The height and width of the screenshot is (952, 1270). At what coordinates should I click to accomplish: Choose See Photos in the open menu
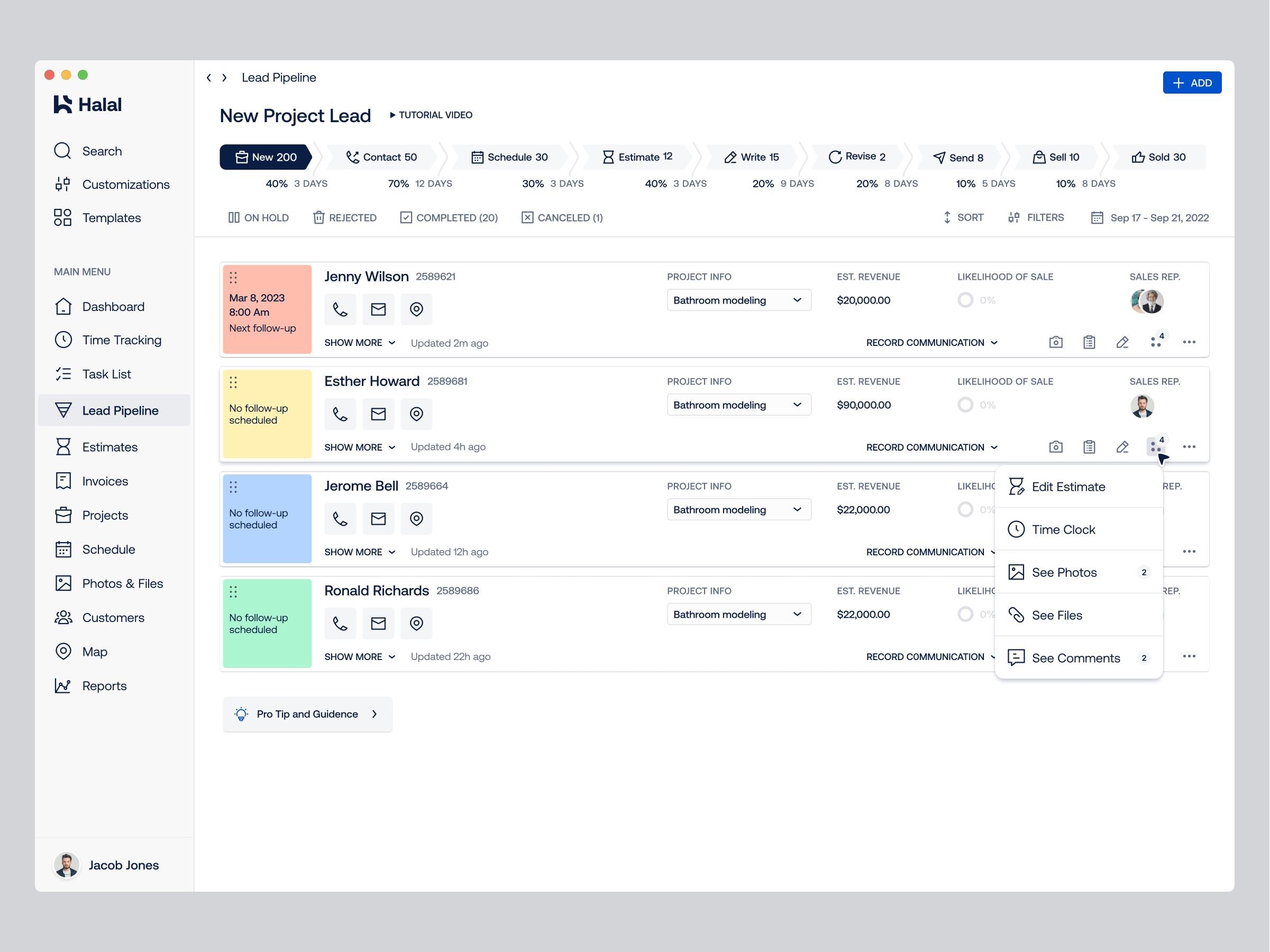click(x=1064, y=572)
